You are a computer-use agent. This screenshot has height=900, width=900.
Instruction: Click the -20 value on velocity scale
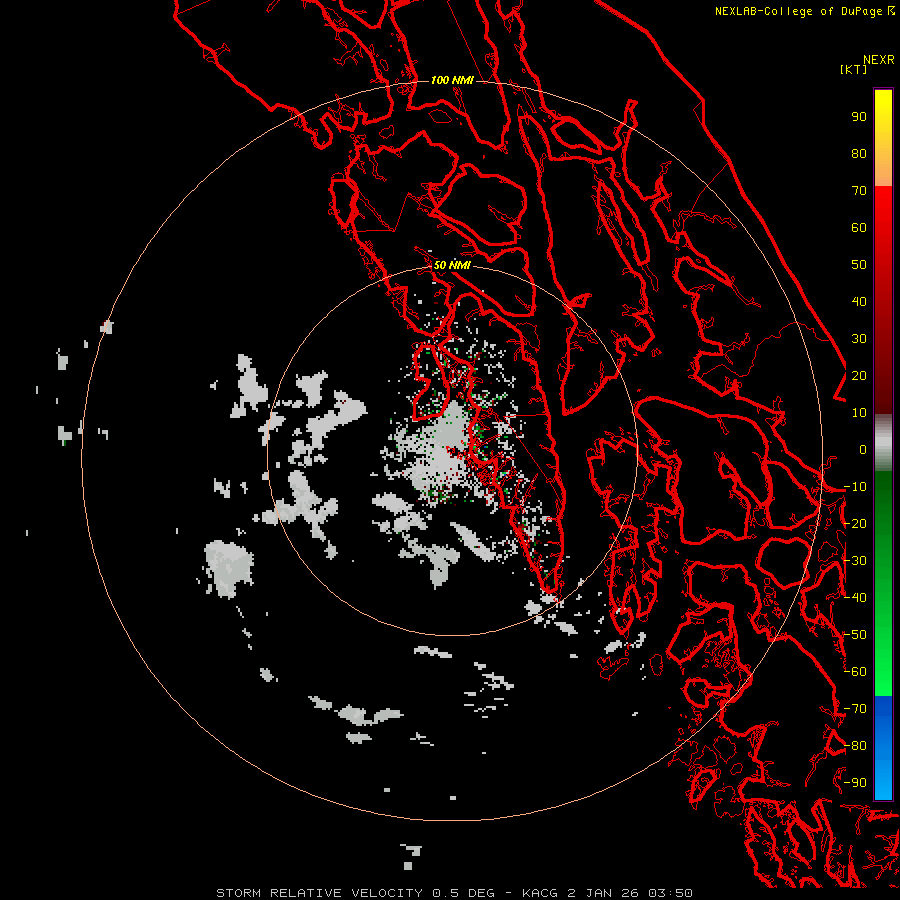[855, 523]
